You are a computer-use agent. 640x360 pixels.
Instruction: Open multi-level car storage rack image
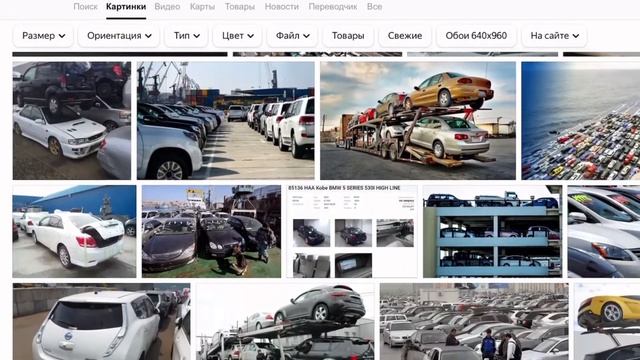(x=493, y=231)
